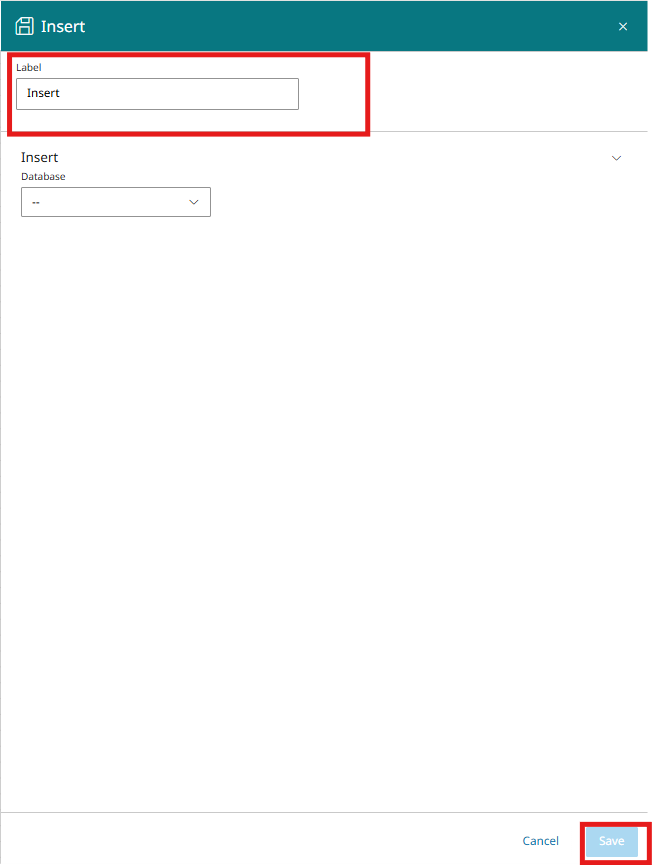Collapse the Insert section with the chevron

616,158
